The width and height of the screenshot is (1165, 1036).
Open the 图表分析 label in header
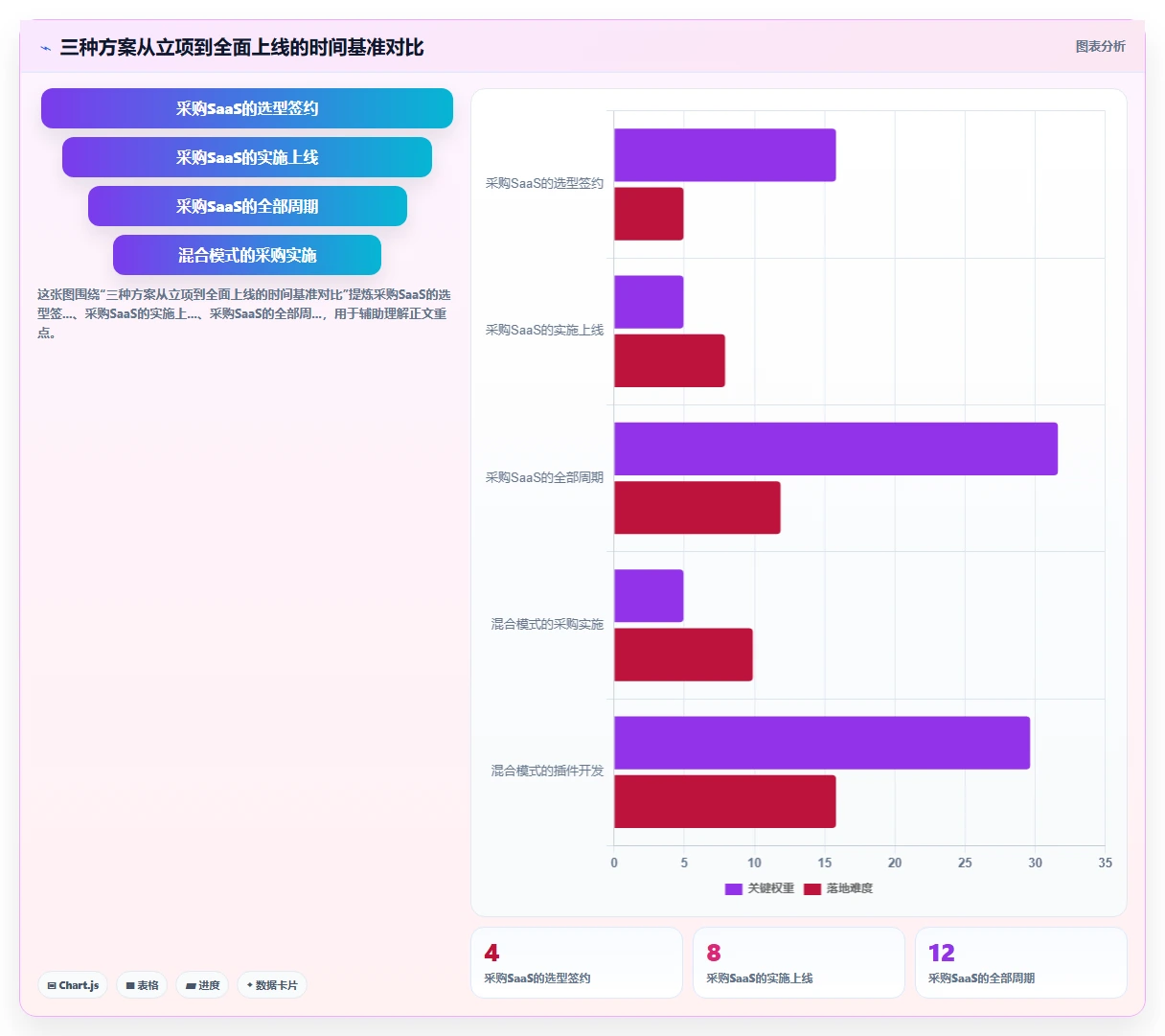(x=1100, y=46)
